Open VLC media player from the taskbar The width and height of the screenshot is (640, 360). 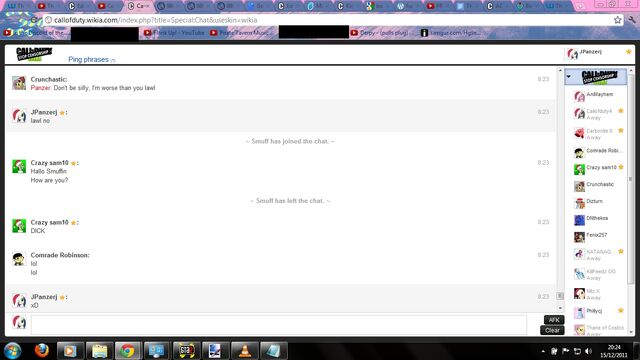[x=244, y=351]
